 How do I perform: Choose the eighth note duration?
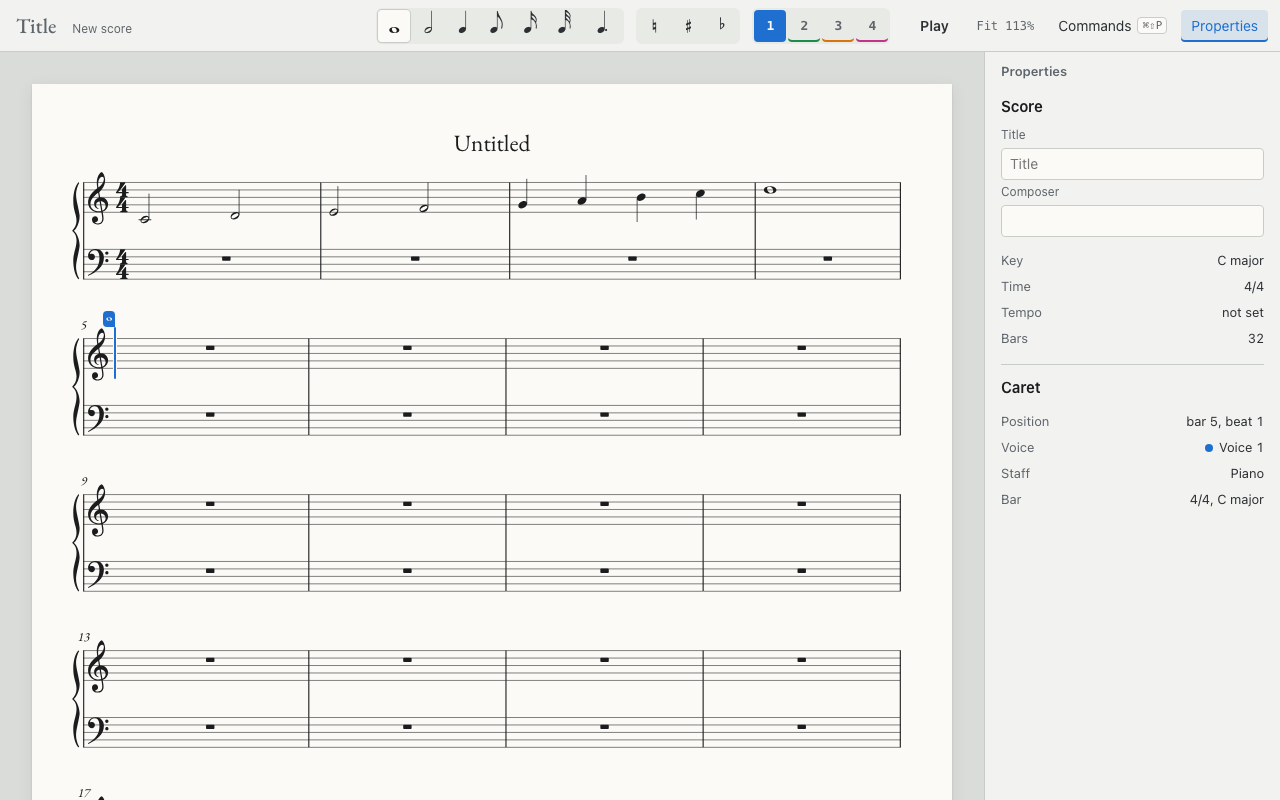point(496,26)
